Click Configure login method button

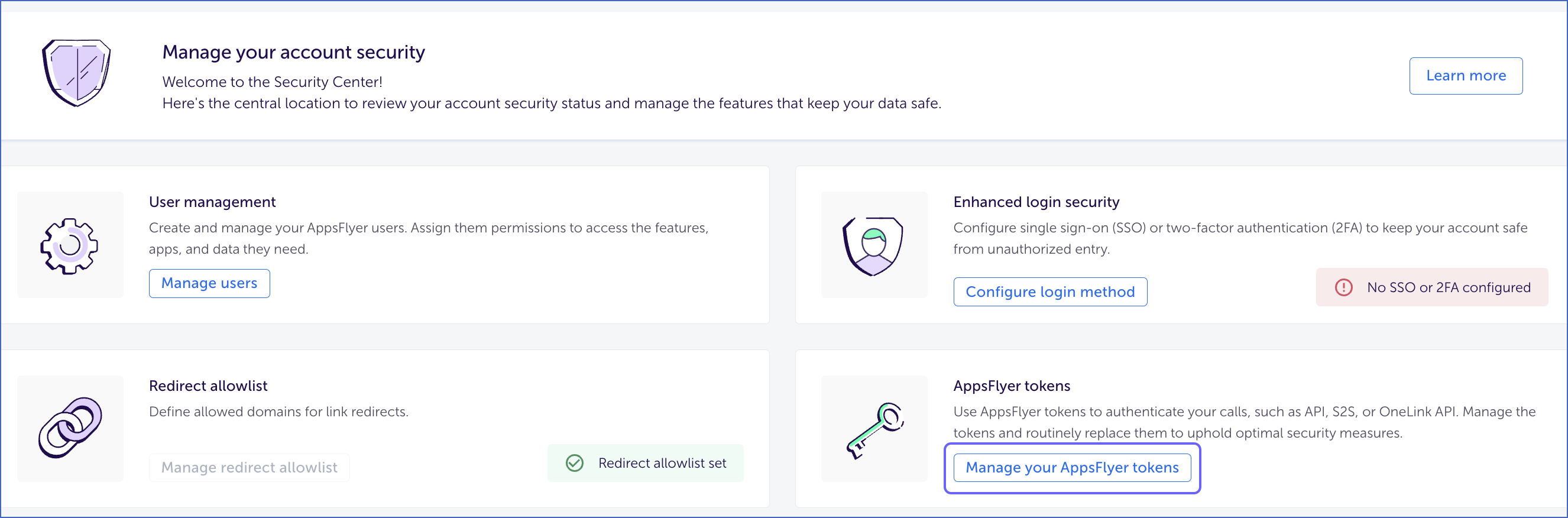pos(1050,292)
